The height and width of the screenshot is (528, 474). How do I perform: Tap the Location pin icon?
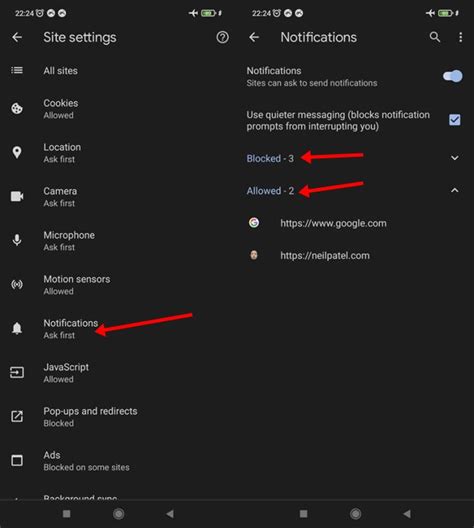17,153
